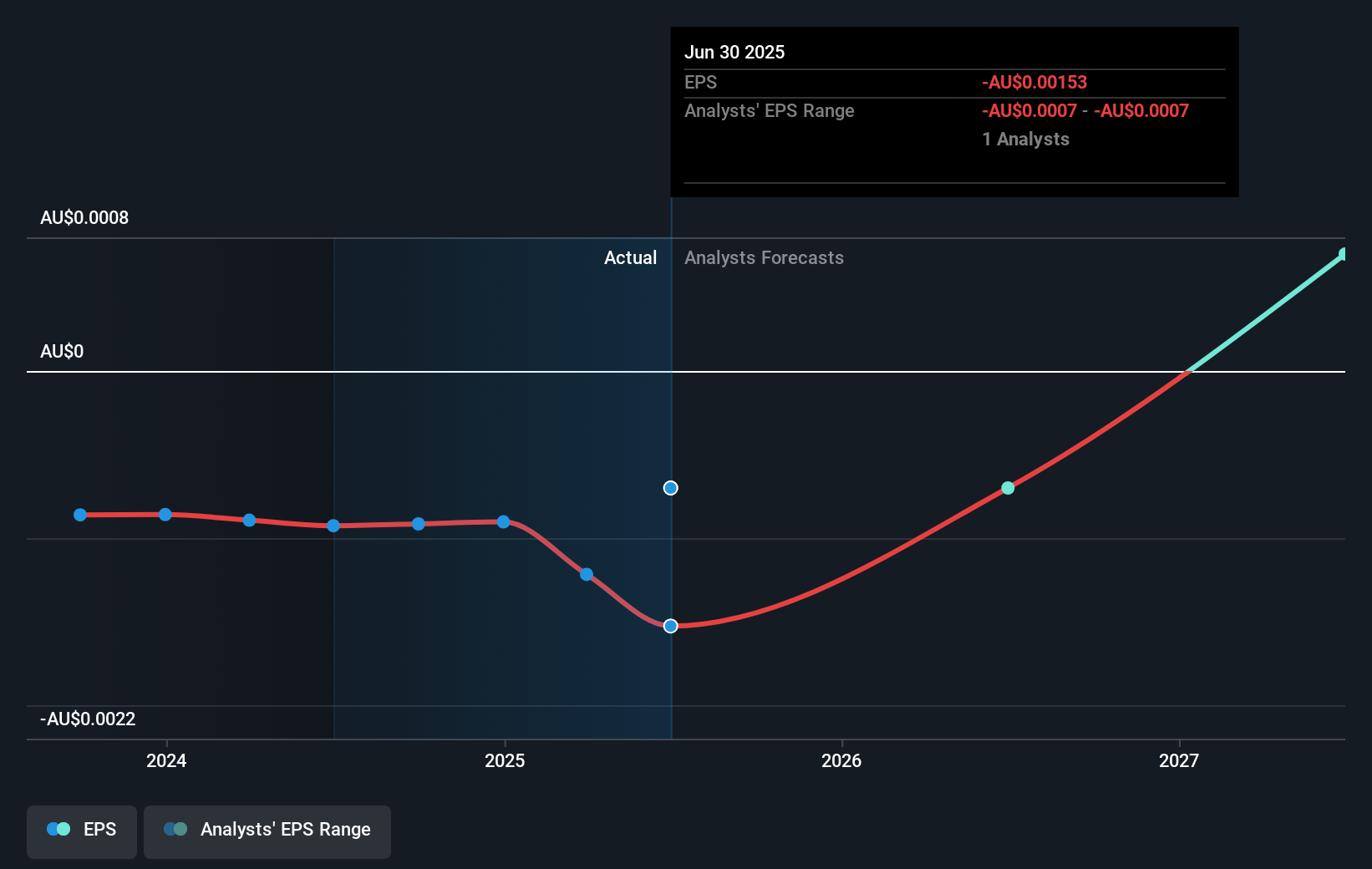Click the AU$0 y-axis label
The height and width of the screenshot is (869, 1372).
[x=62, y=352]
